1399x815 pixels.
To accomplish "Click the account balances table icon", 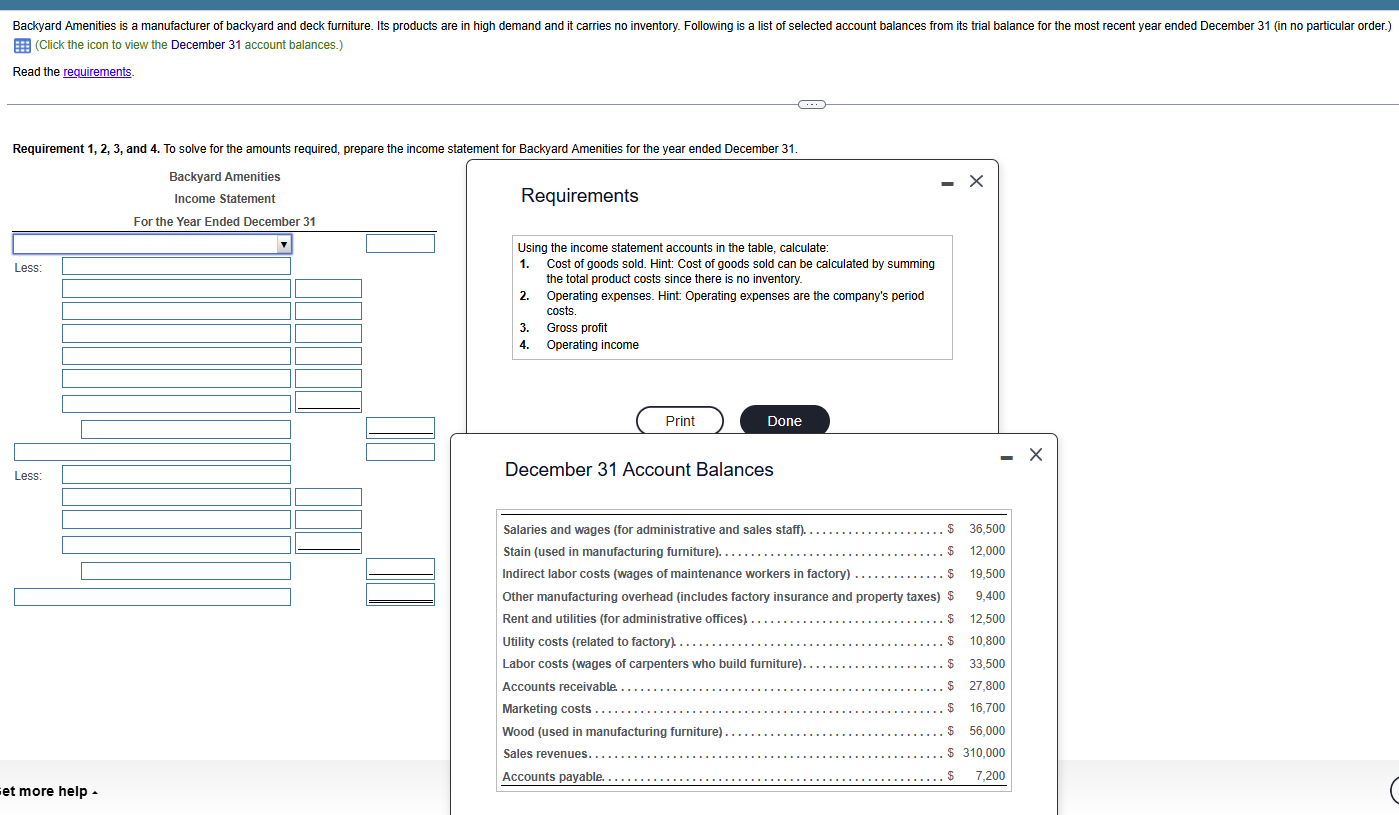I will coord(21,46).
